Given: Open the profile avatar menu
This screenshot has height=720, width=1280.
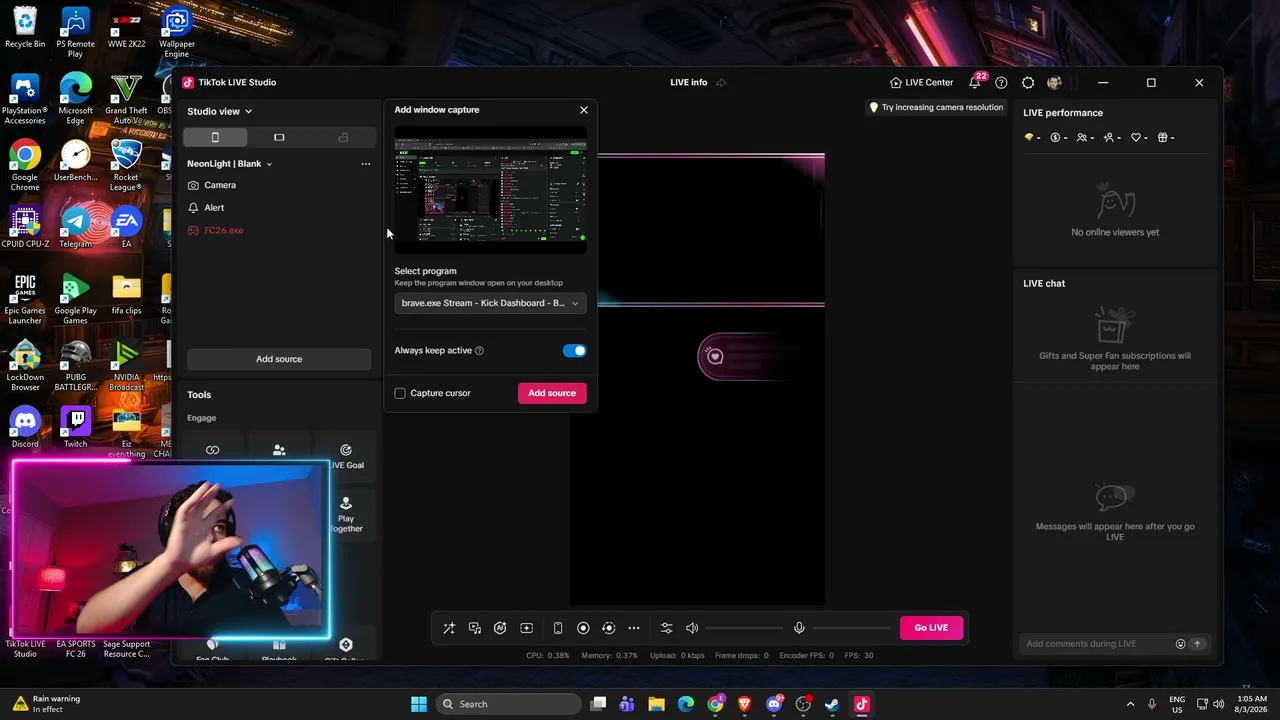Looking at the screenshot, I should [x=1054, y=83].
